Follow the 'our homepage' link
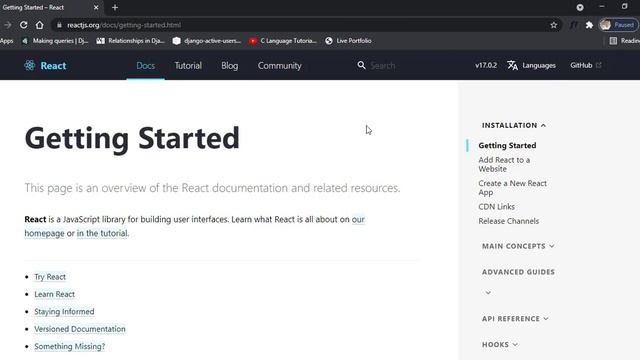640x360 pixels. click(358, 219)
